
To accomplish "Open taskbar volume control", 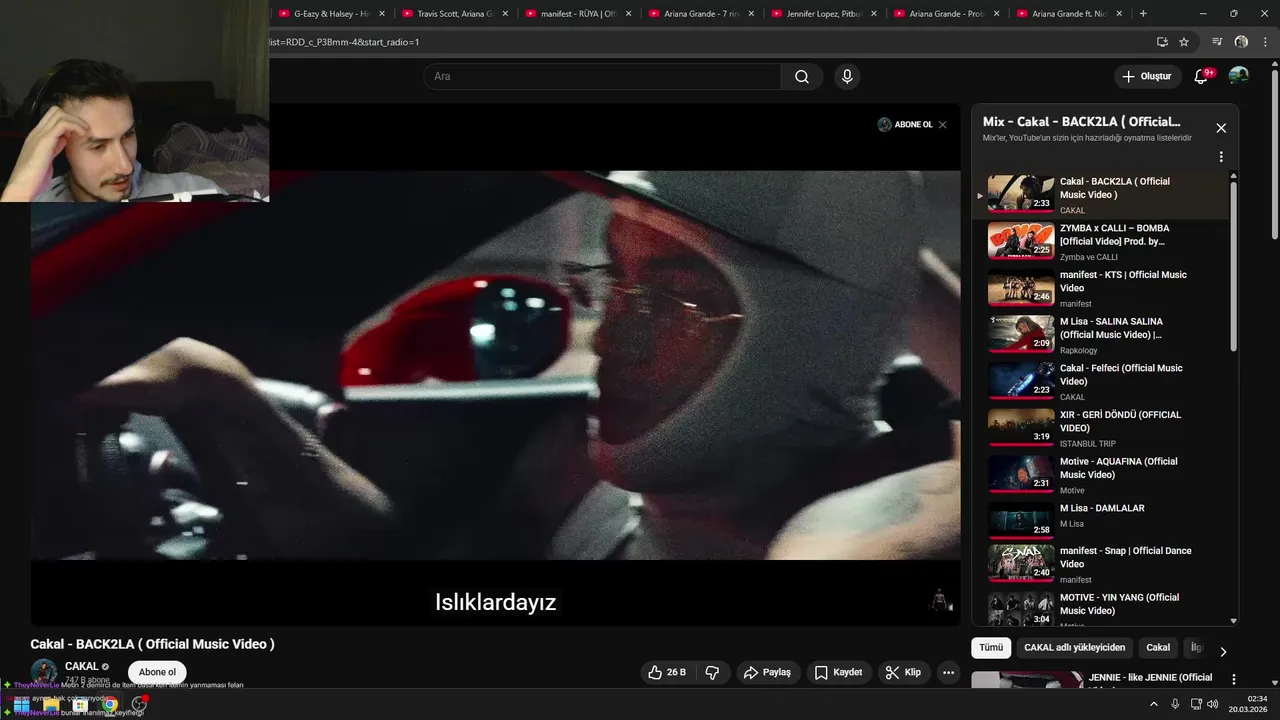I will point(1213,704).
